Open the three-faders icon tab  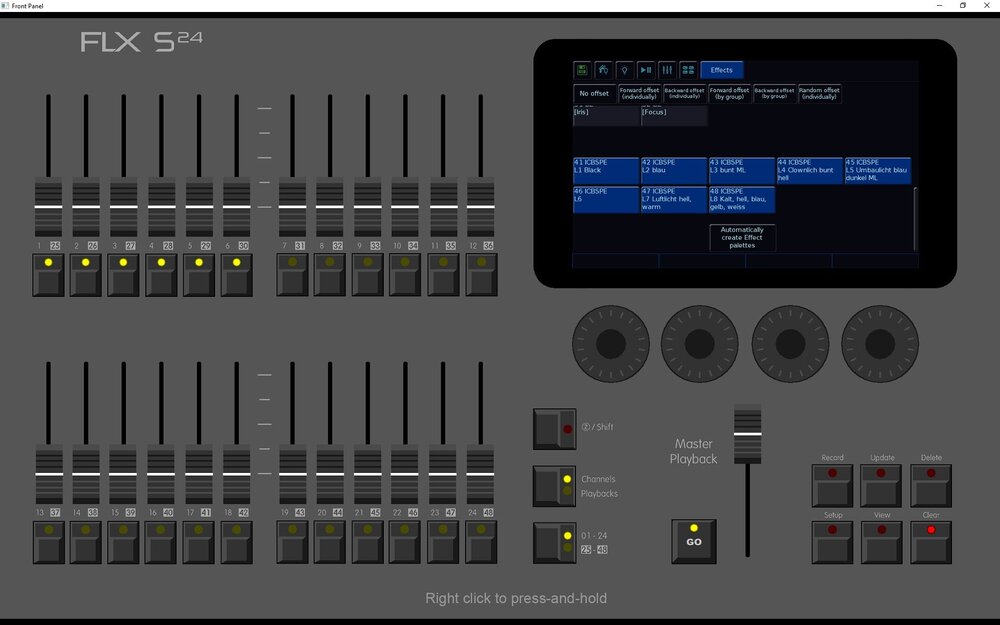(x=667, y=70)
